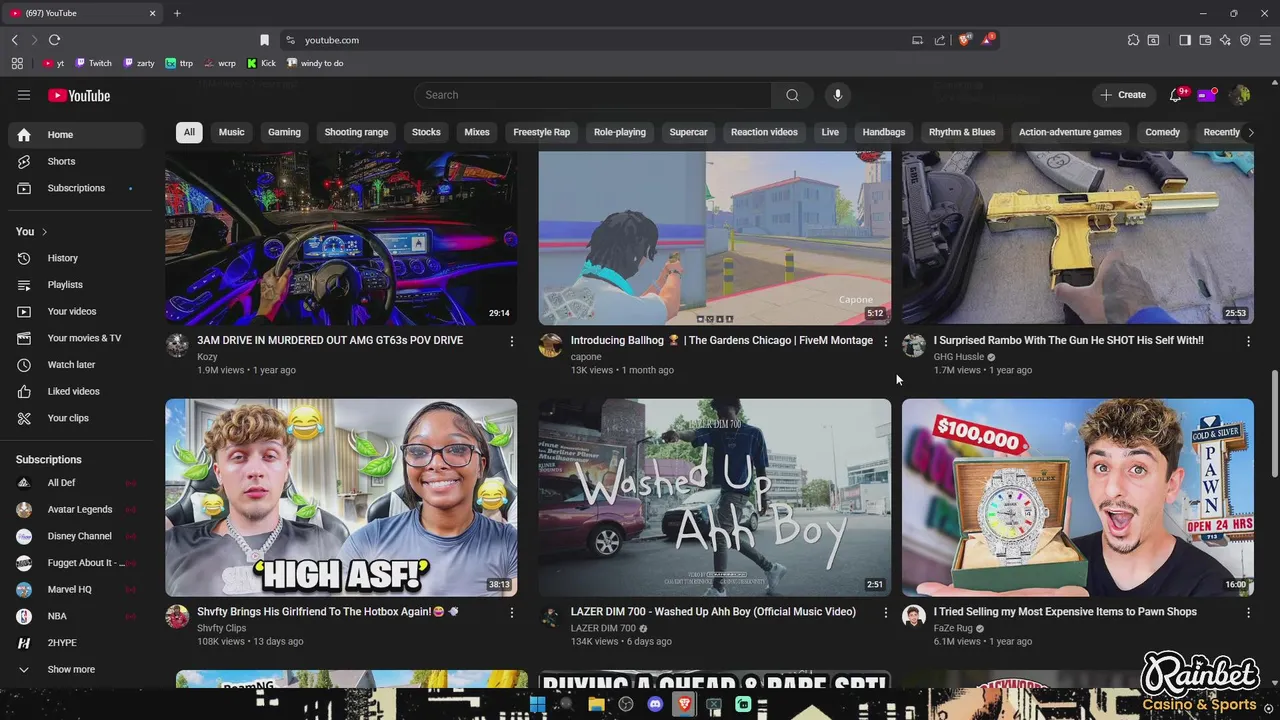Go back in browser history
Viewport: 1280px width, 720px height.
tap(15, 40)
